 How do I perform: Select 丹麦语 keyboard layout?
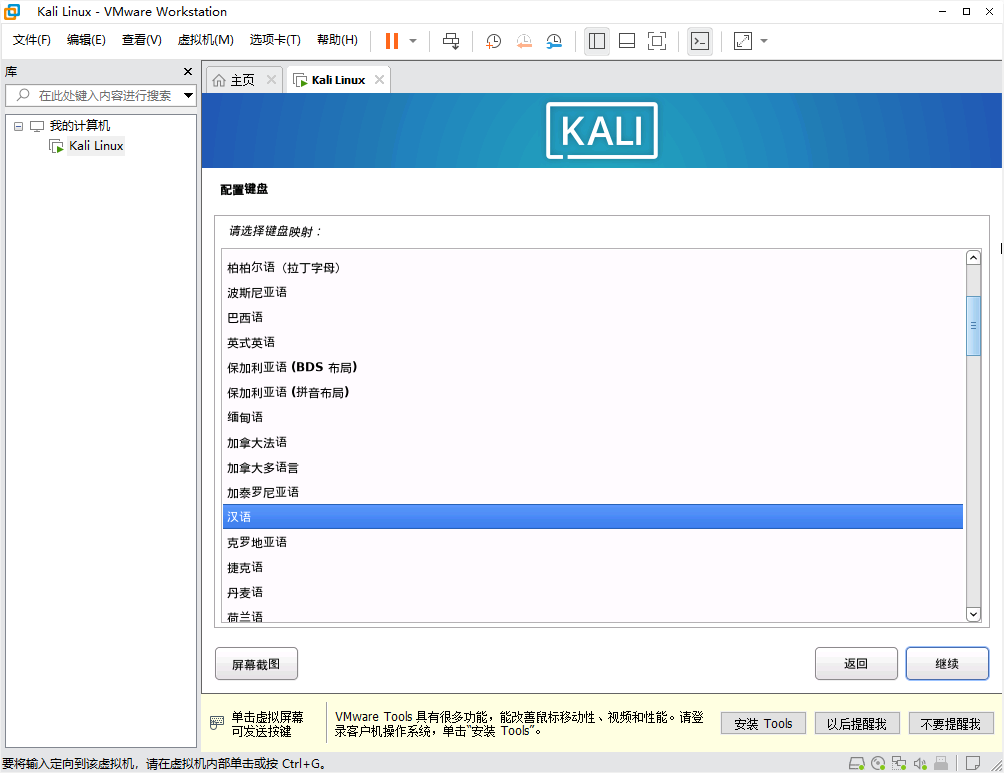click(593, 592)
